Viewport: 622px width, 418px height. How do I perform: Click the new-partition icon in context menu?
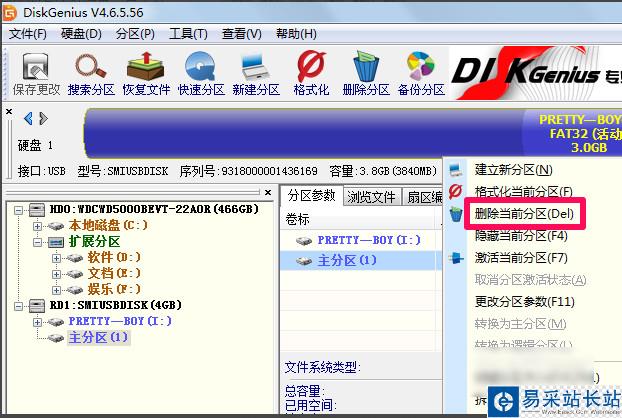pos(456,170)
